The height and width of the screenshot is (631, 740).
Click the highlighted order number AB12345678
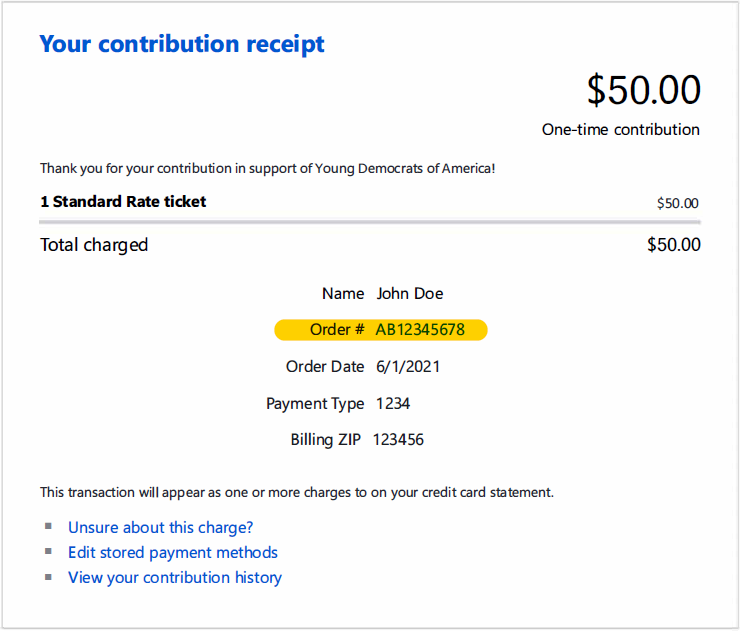(x=420, y=329)
